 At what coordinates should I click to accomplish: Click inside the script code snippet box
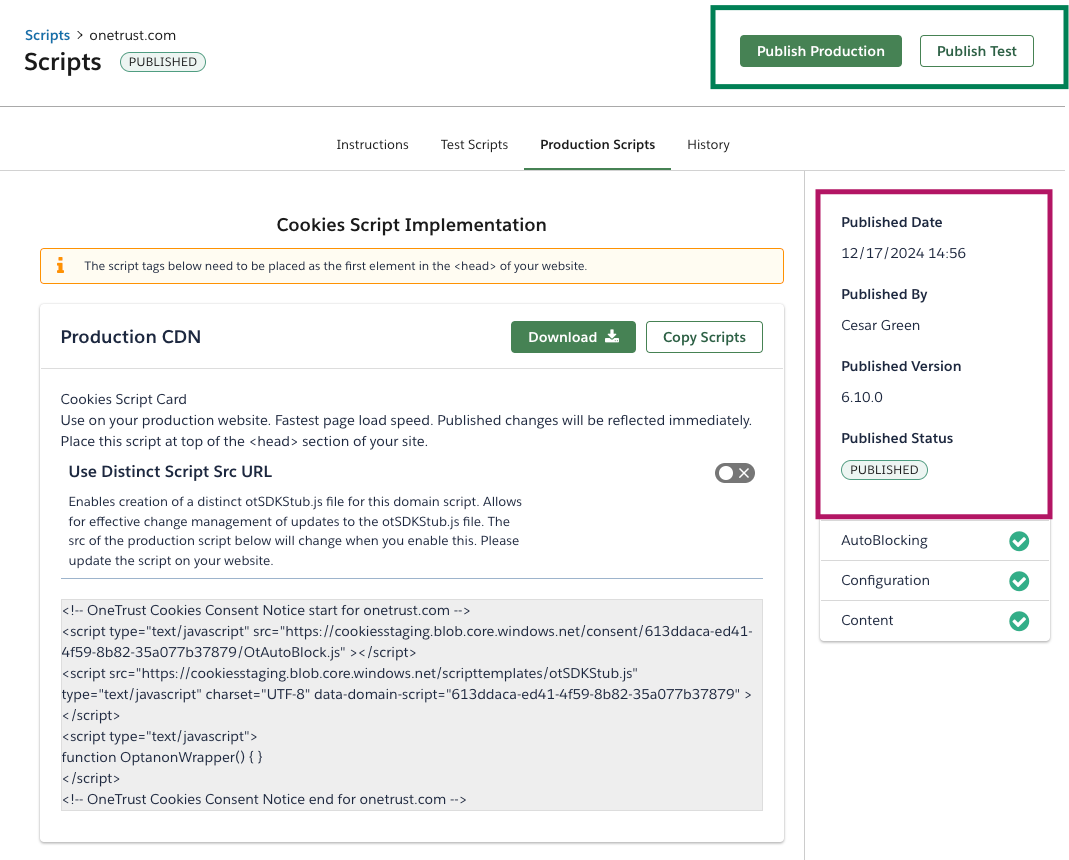tap(411, 705)
